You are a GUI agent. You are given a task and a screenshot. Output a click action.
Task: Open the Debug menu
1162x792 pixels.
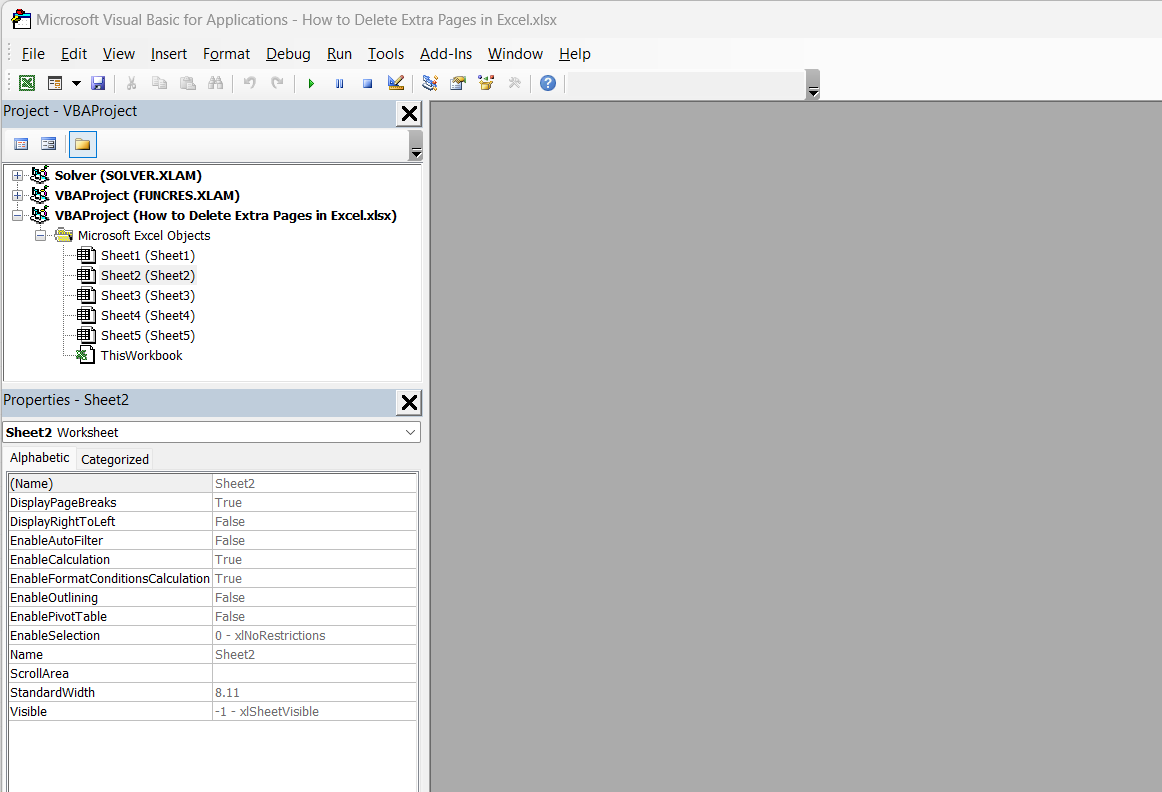point(288,54)
